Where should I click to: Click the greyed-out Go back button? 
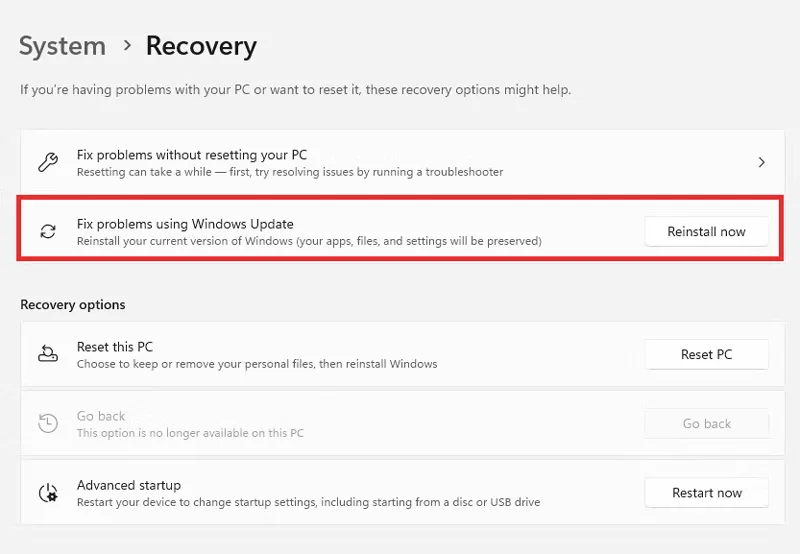[x=706, y=423]
